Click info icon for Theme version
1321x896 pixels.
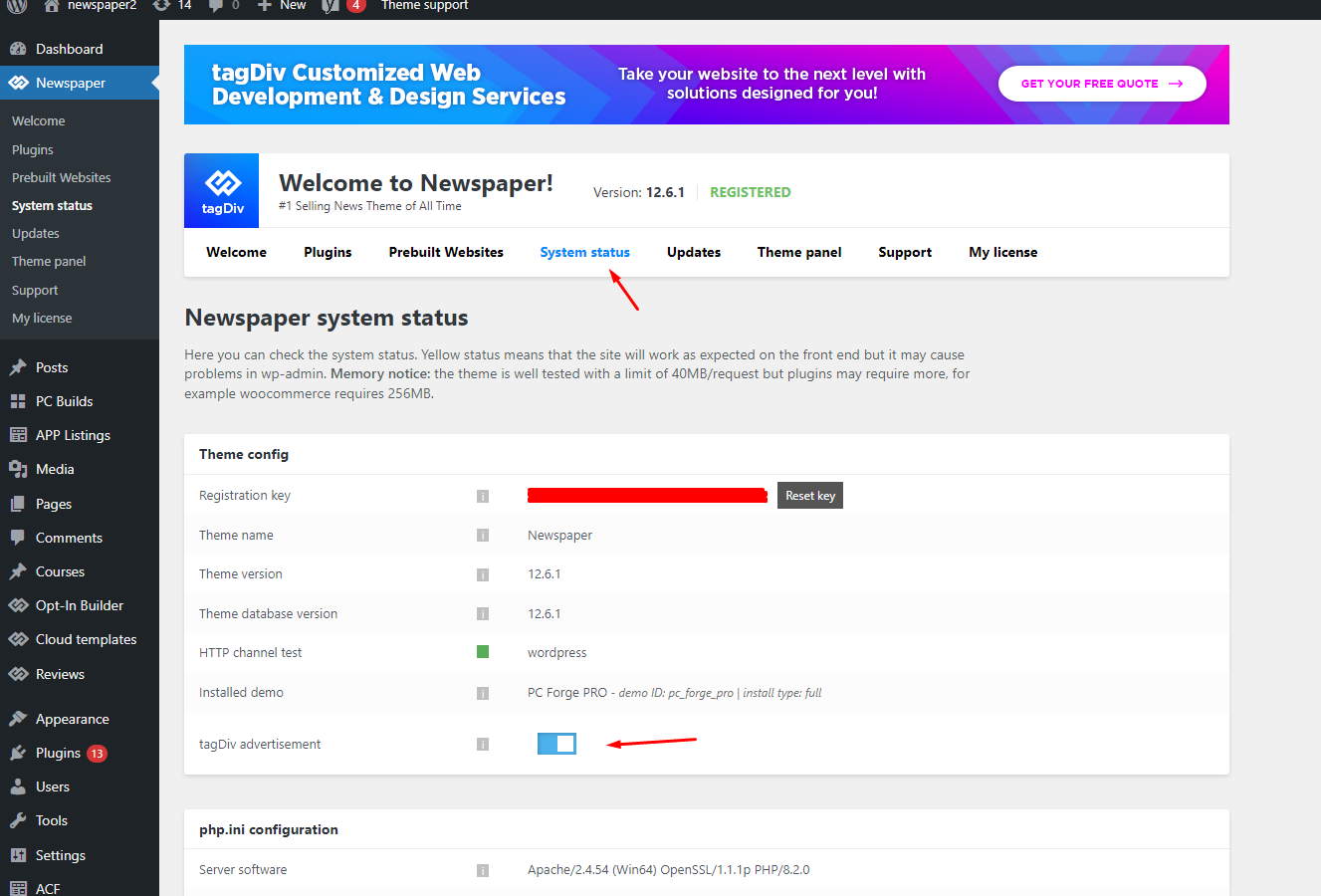coord(483,574)
